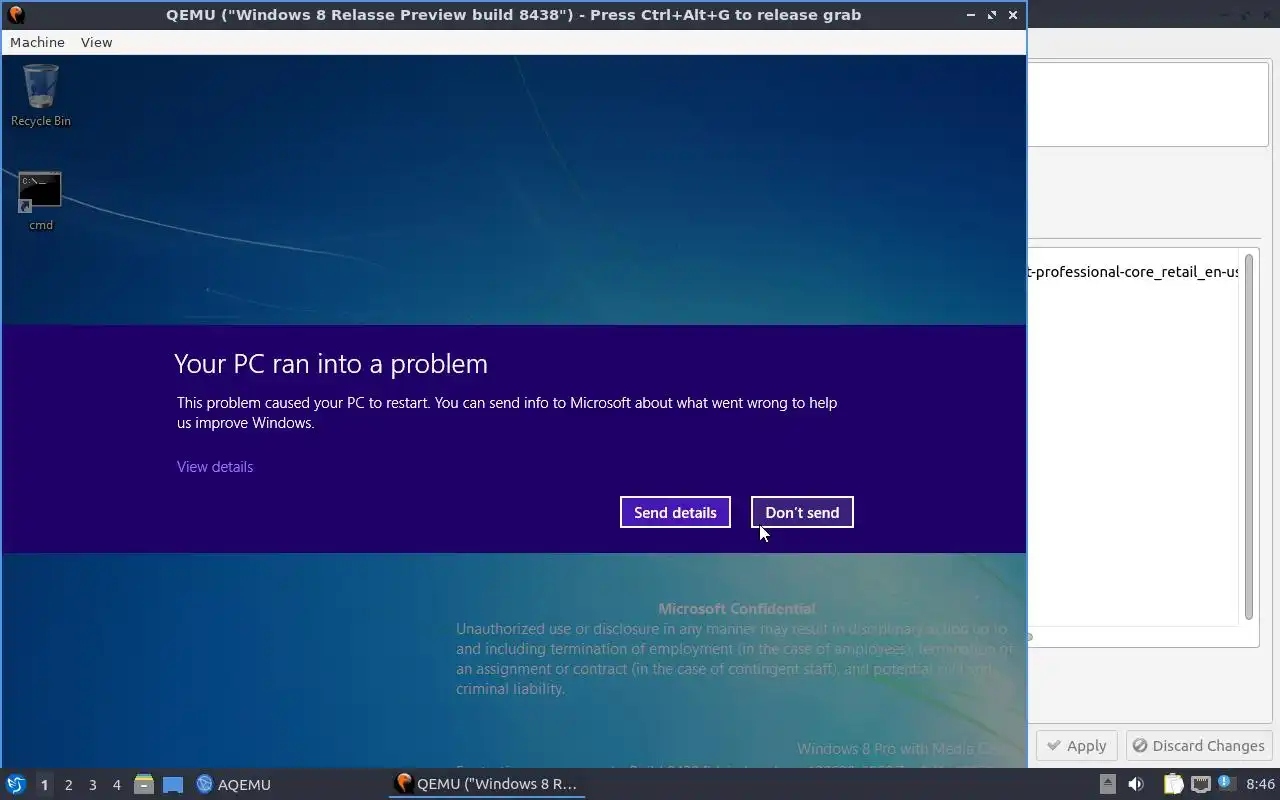Click the clipboard tray icon
Screen dimensions: 1280x800
click(1173, 784)
